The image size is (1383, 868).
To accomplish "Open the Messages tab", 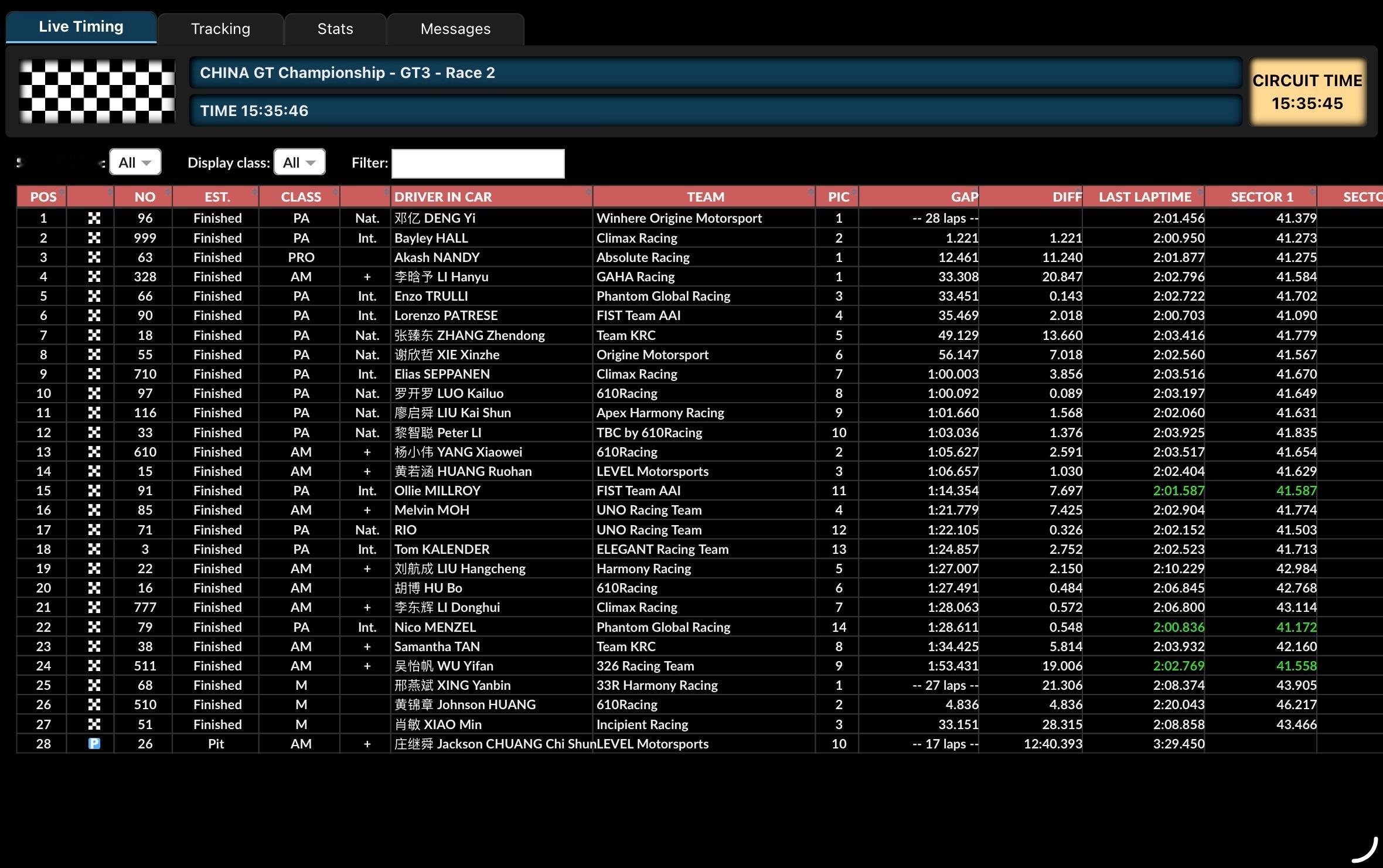I will (455, 29).
